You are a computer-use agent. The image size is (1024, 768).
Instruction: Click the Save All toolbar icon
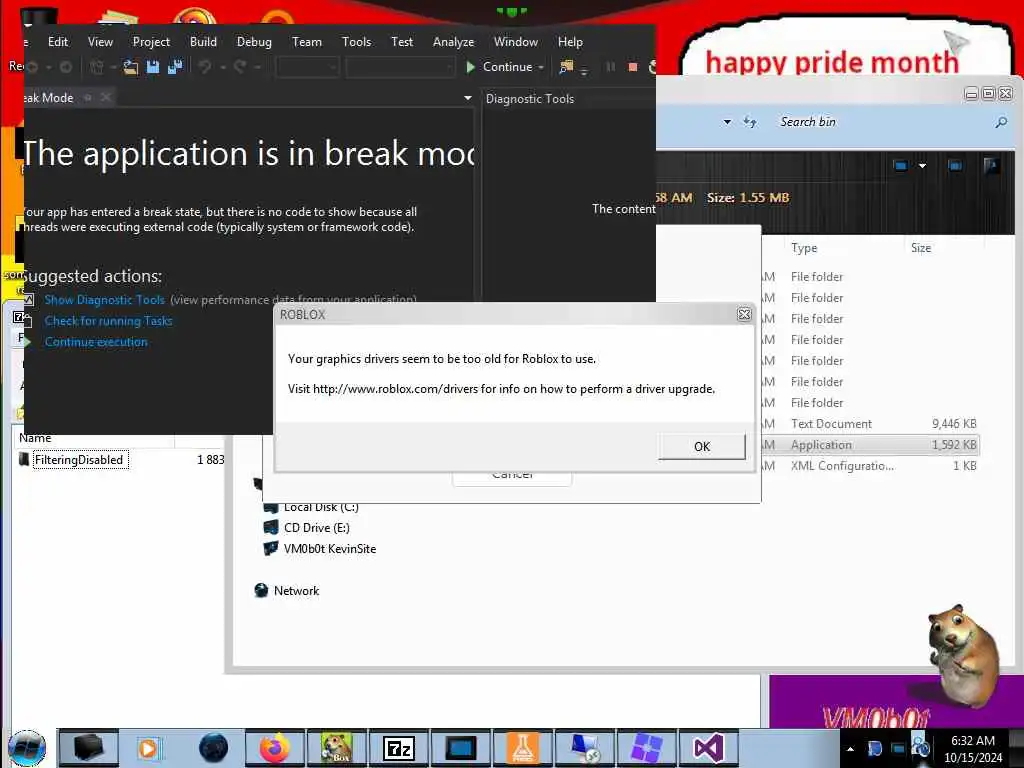[x=174, y=67]
